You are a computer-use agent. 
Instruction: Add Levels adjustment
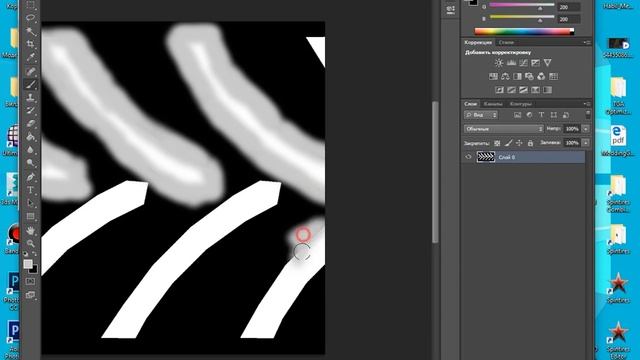(511, 62)
